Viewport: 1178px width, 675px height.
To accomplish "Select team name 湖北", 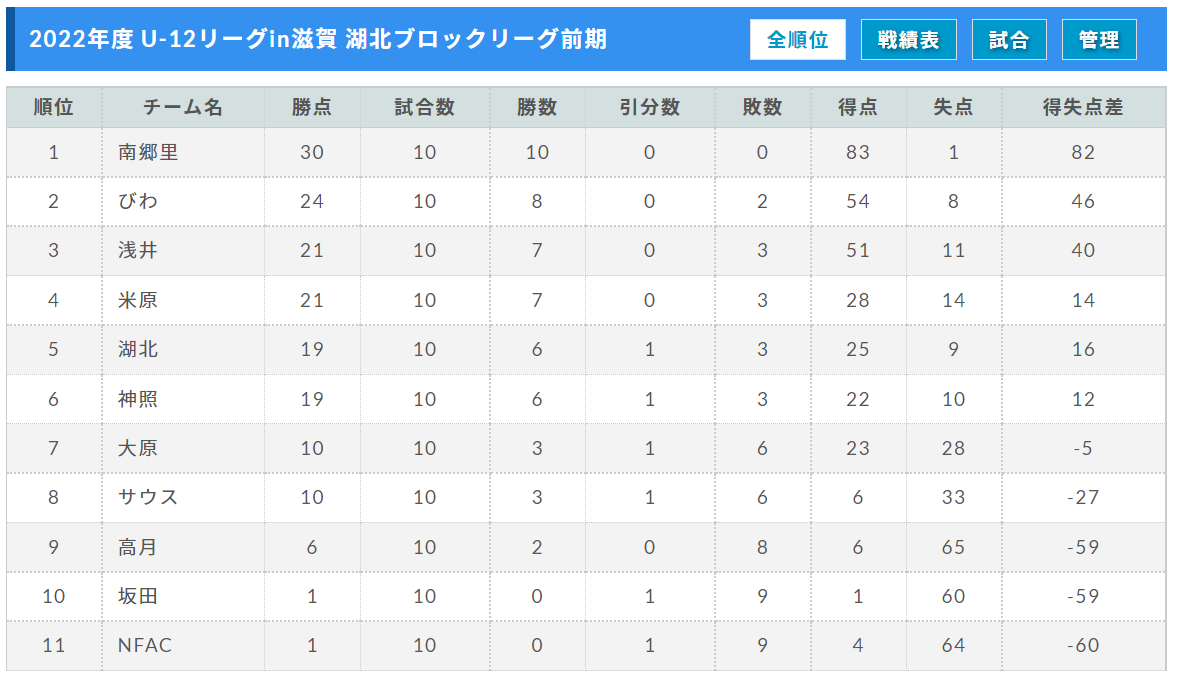I will click(x=138, y=350).
